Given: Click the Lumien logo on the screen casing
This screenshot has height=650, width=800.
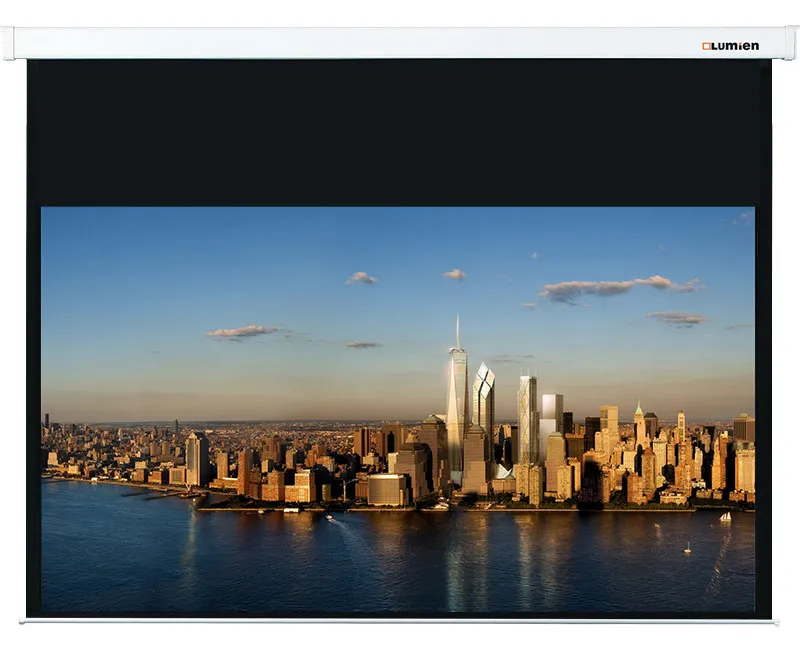Looking at the screenshot, I should pos(730,46).
